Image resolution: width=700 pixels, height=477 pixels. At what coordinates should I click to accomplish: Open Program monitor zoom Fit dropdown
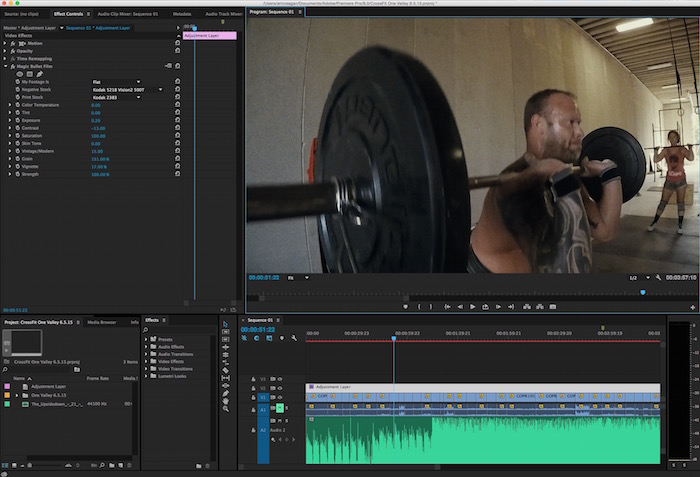[298, 278]
